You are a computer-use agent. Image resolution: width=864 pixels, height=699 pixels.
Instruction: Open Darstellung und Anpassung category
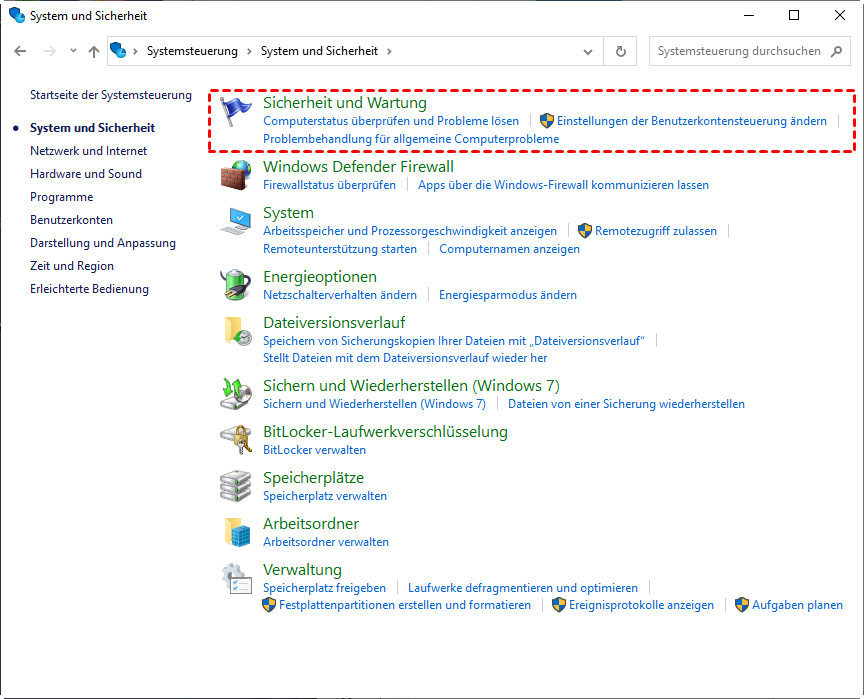pyautogui.click(x=102, y=243)
